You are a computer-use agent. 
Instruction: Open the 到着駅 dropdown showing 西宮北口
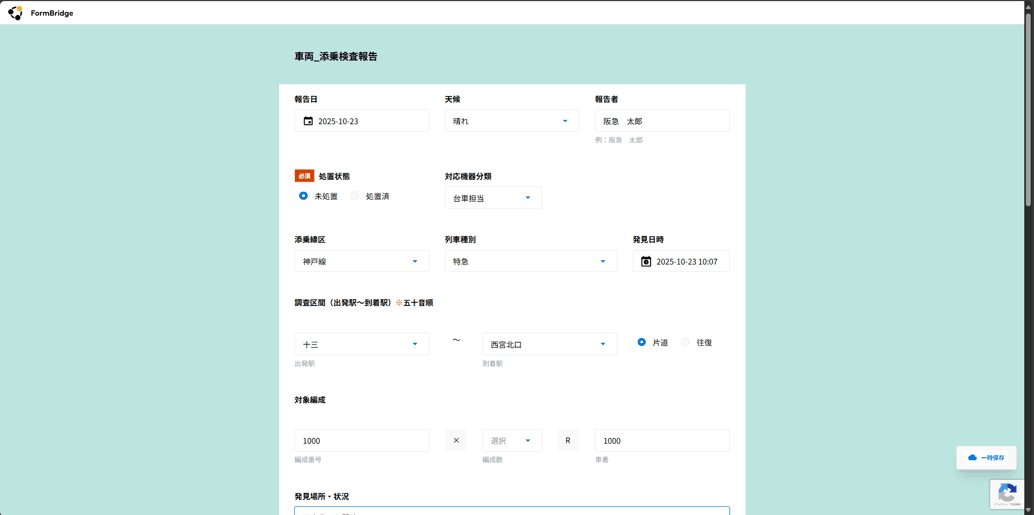pos(549,344)
